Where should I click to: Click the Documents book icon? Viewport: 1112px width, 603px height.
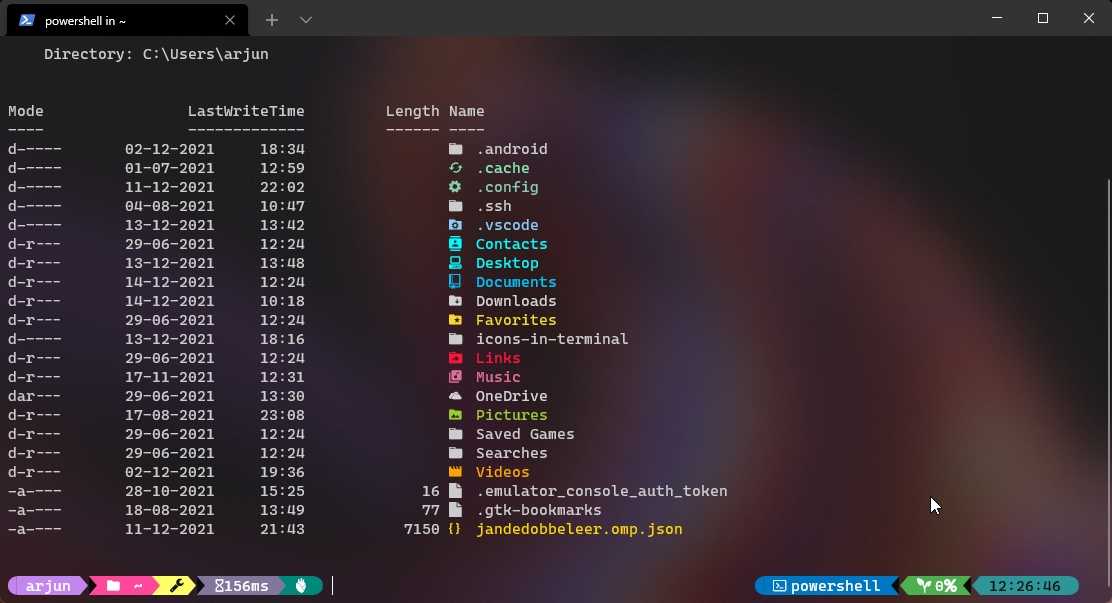coord(455,282)
